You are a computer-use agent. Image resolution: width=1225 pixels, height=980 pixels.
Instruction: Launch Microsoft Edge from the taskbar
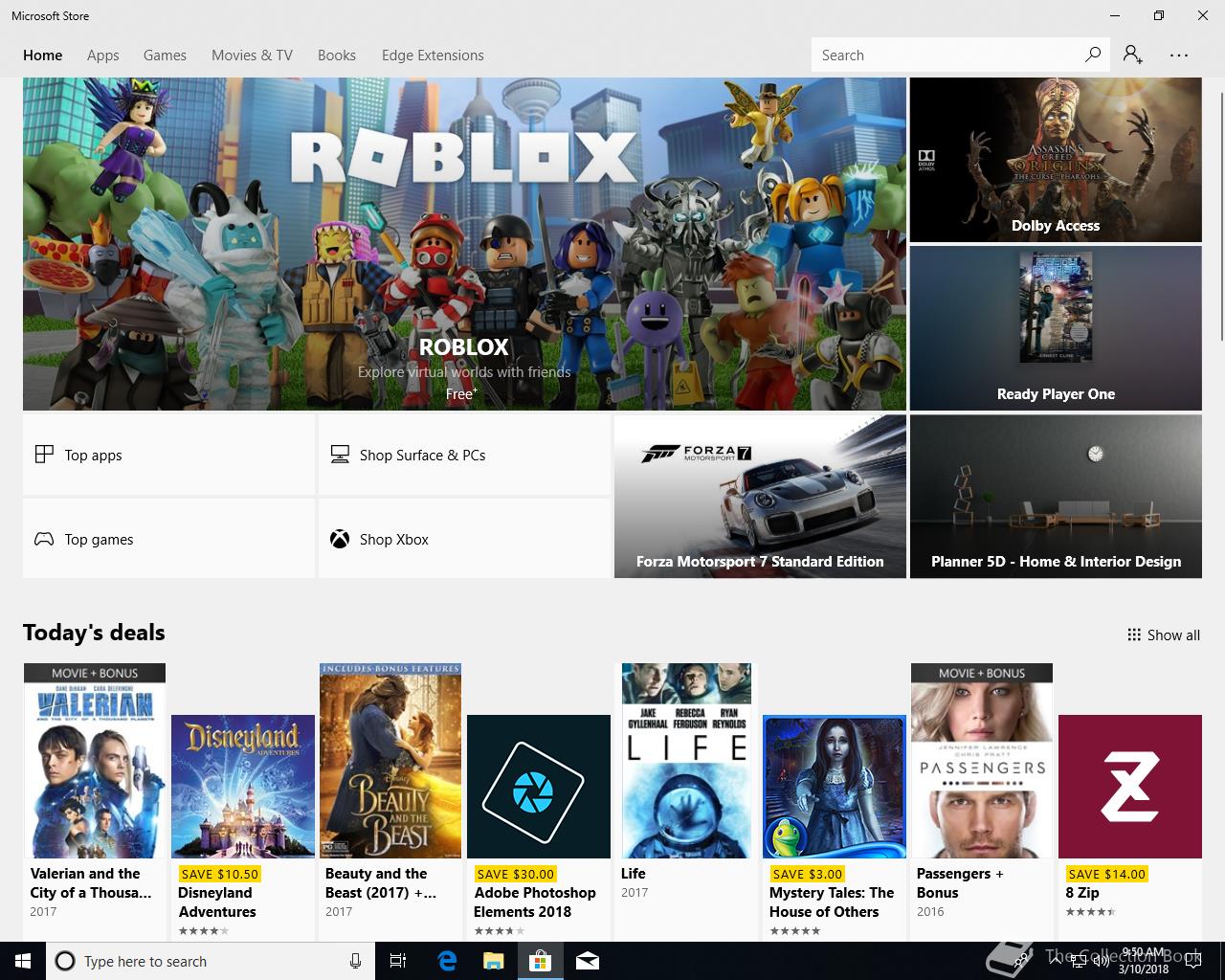tap(446, 961)
